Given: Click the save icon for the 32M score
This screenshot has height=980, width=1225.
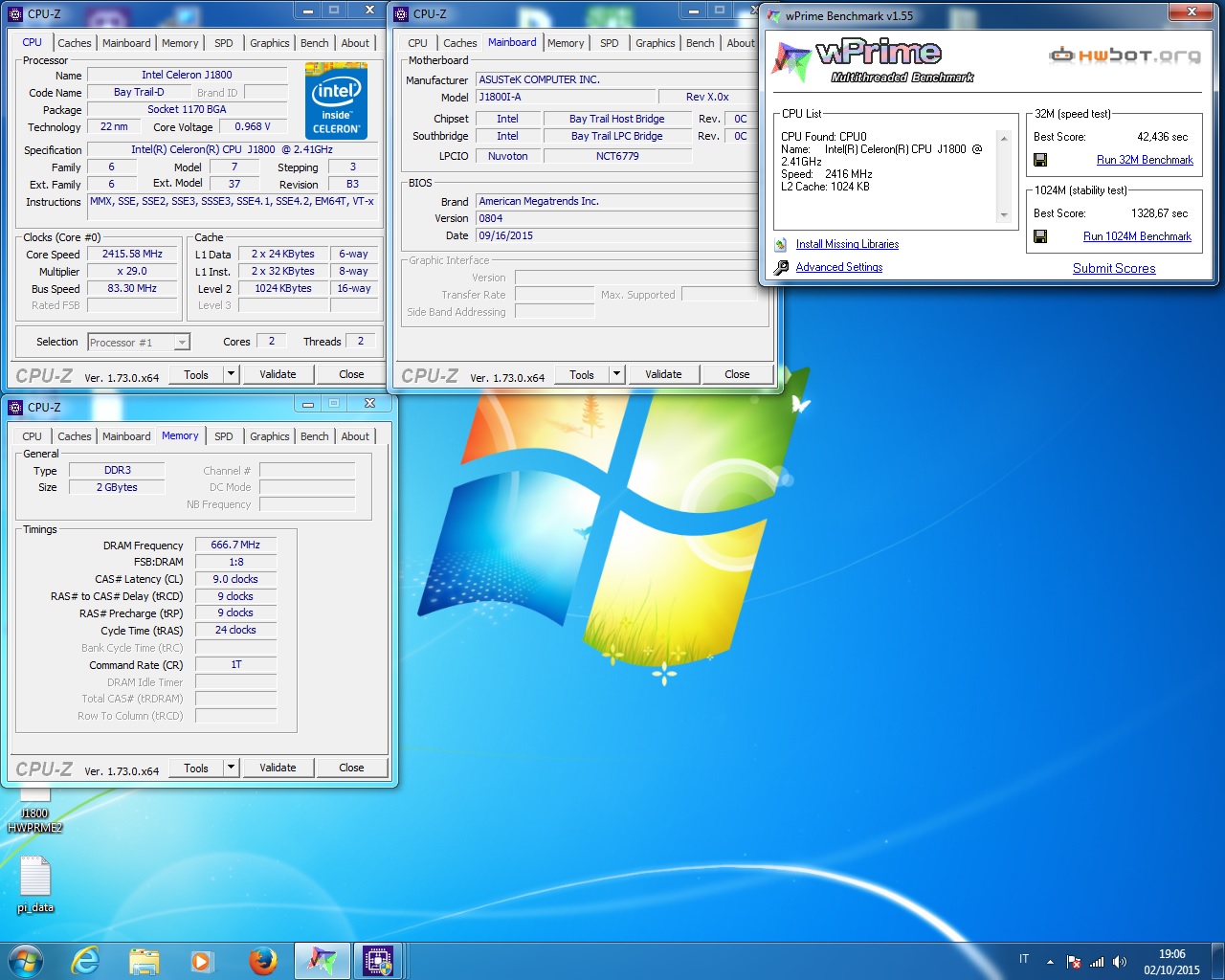Looking at the screenshot, I should click(x=1040, y=160).
